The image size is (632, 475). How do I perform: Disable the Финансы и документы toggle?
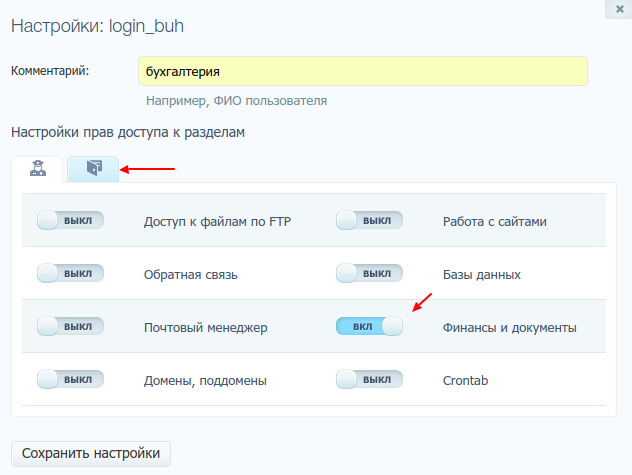coord(369,326)
